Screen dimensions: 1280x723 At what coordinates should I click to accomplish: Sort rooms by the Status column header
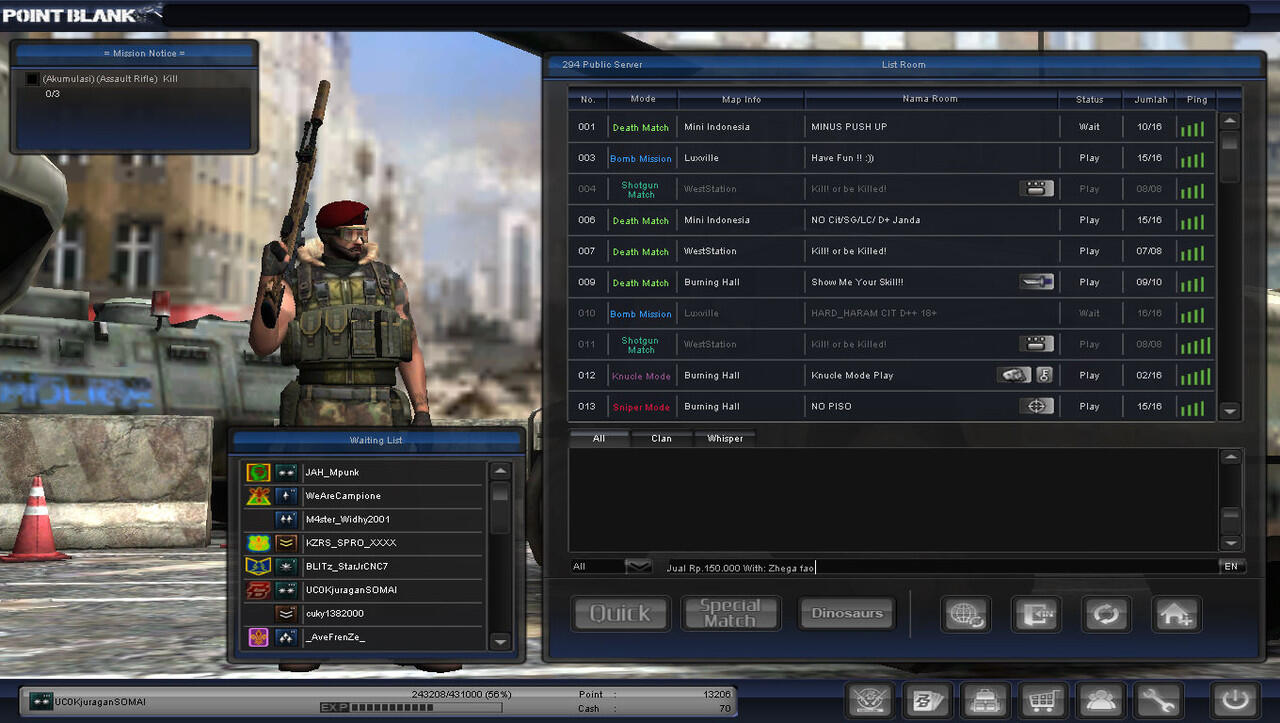tap(1090, 99)
